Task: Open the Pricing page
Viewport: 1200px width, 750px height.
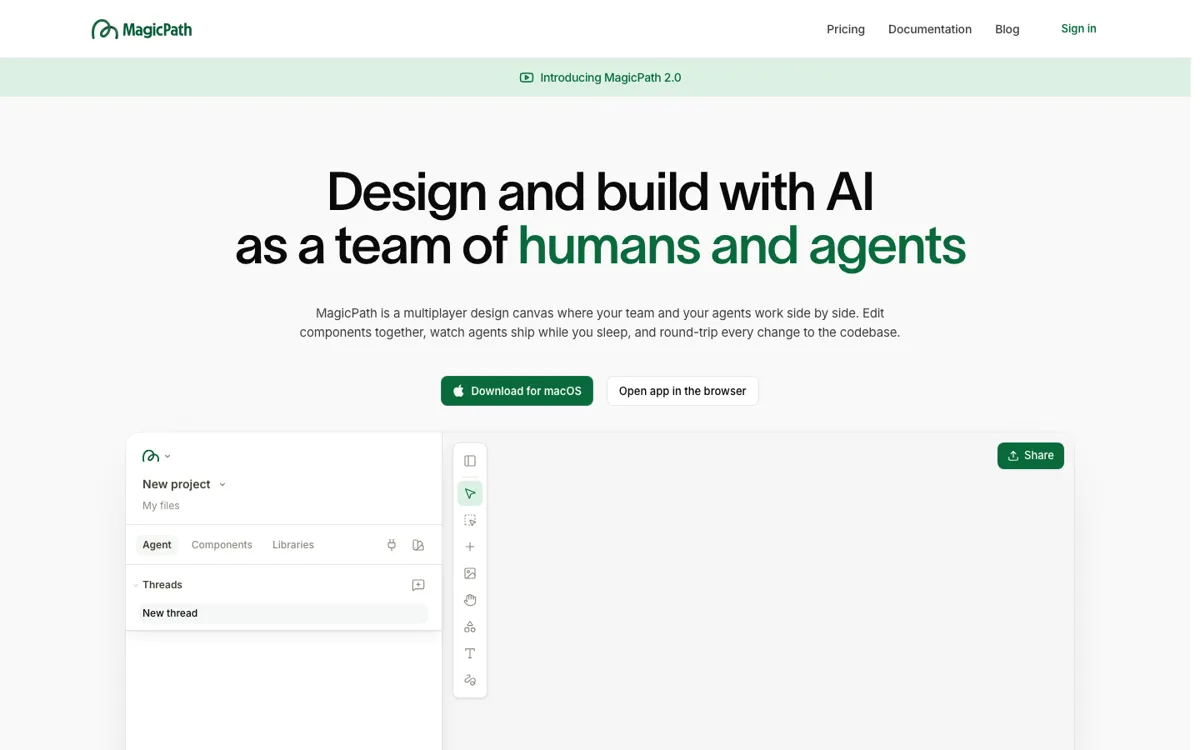Action: [x=846, y=29]
